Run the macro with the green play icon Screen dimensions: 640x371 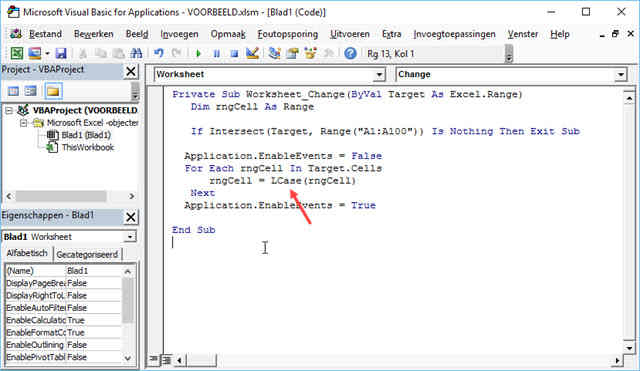198,53
